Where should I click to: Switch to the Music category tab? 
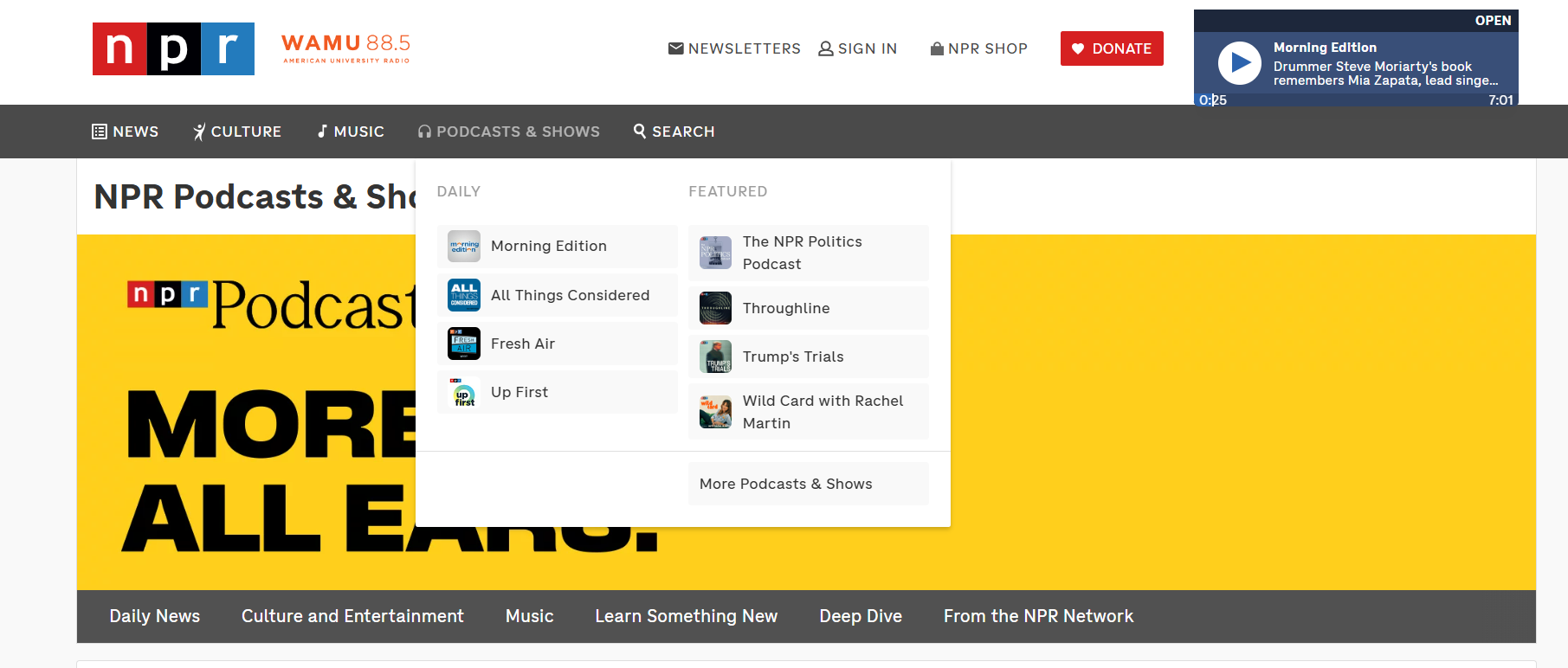pyautogui.click(x=530, y=616)
